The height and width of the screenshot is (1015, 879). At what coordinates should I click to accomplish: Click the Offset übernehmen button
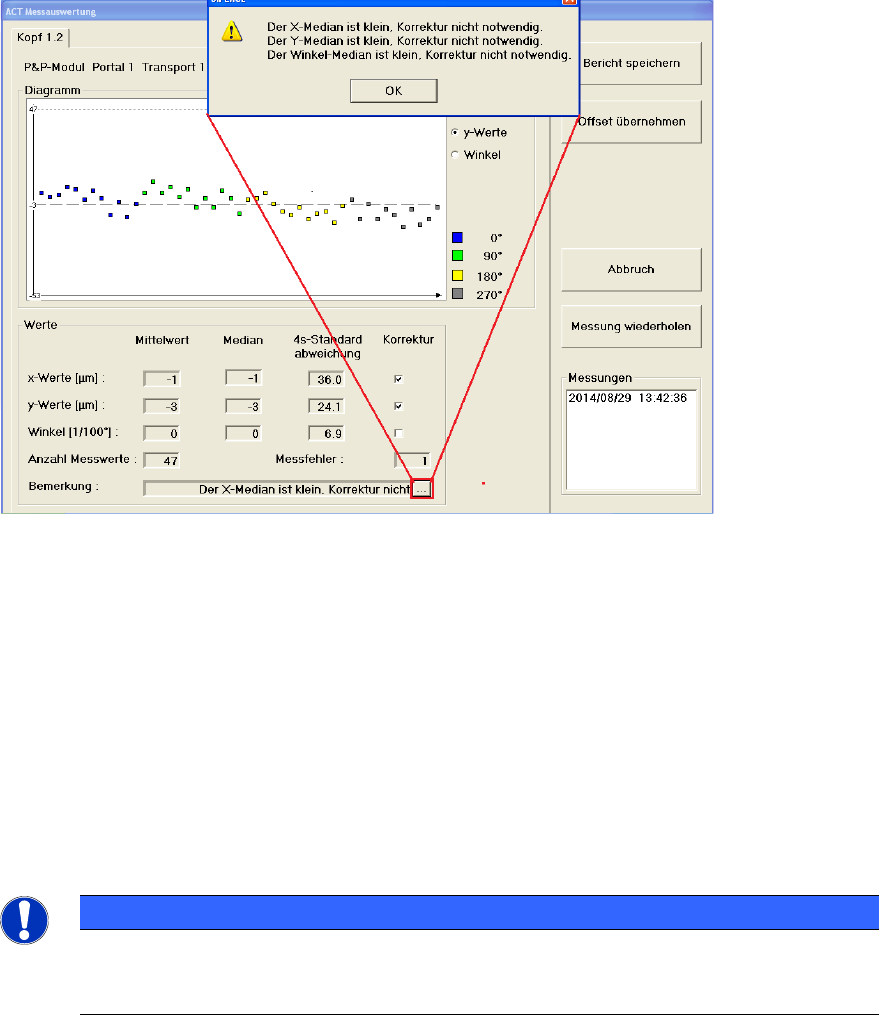[x=631, y=122]
